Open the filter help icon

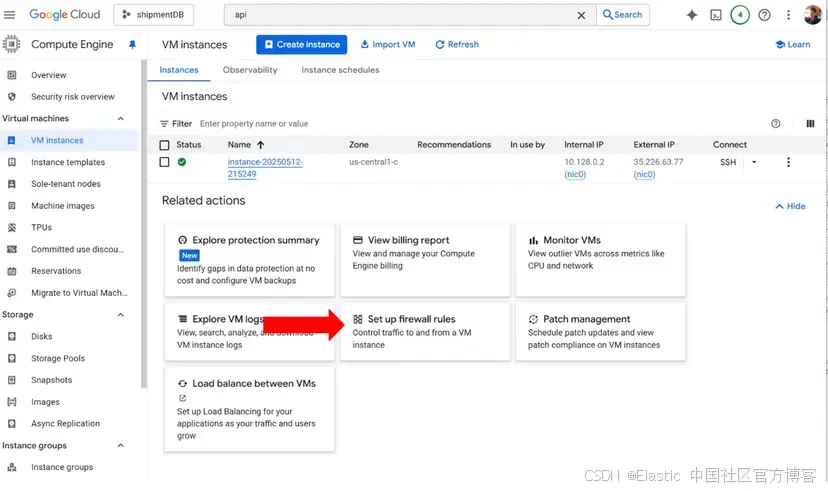click(776, 124)
